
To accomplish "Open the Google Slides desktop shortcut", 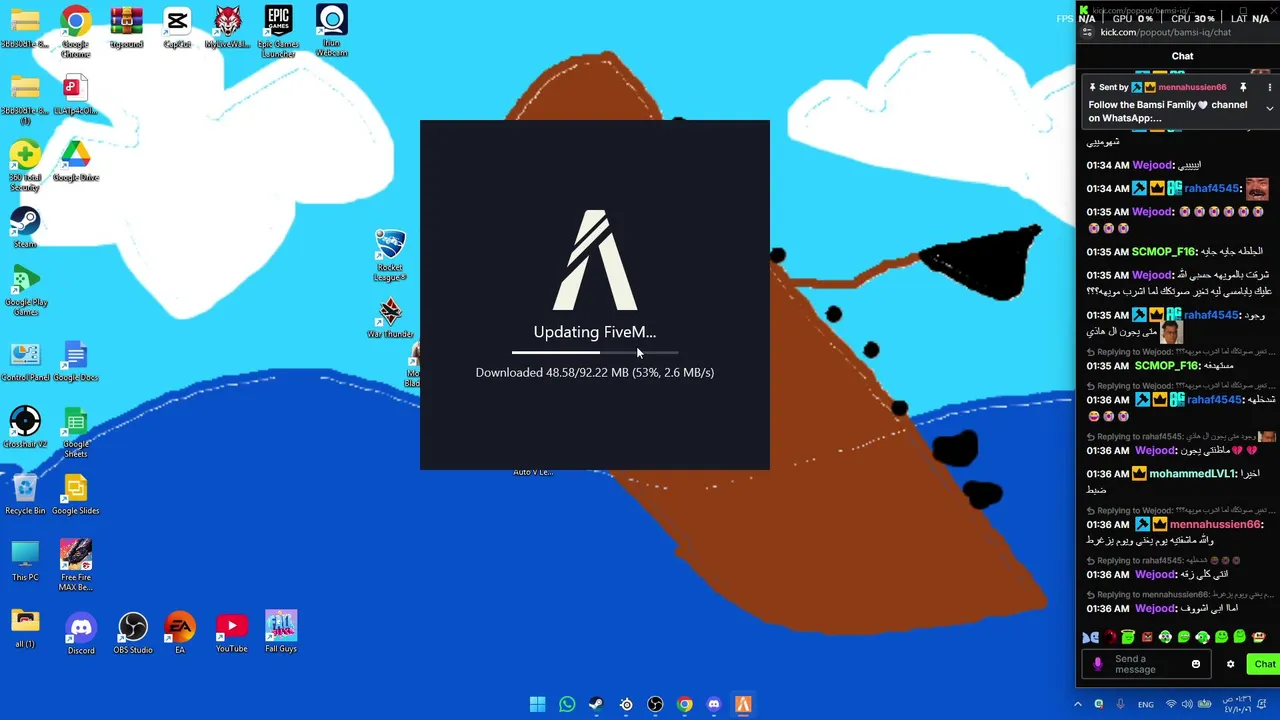I will [76, 494].
